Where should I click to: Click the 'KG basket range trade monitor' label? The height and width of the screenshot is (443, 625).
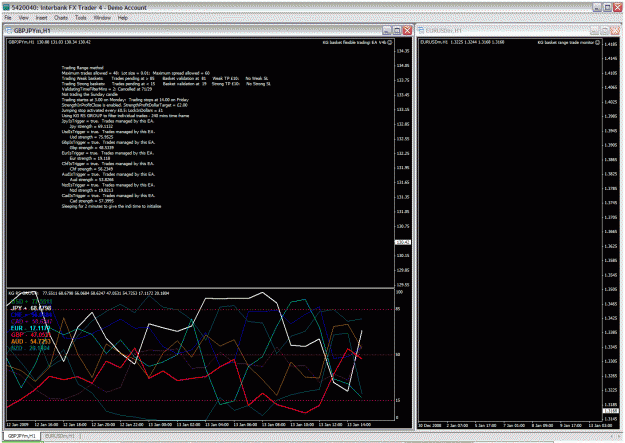(x=566, y=42)
